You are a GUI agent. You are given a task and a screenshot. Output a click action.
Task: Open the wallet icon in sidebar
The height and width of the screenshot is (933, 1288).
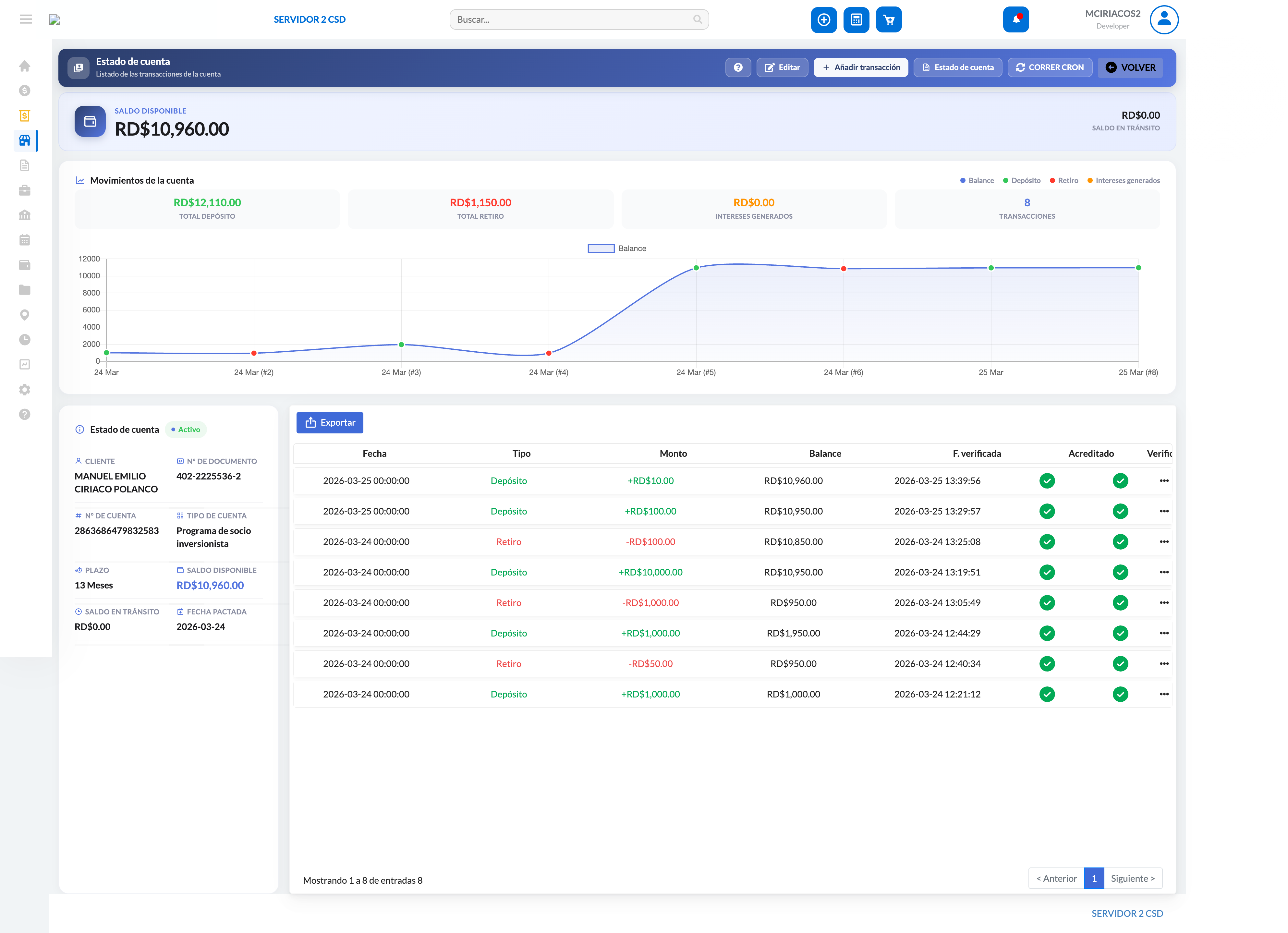coord(25,265)
